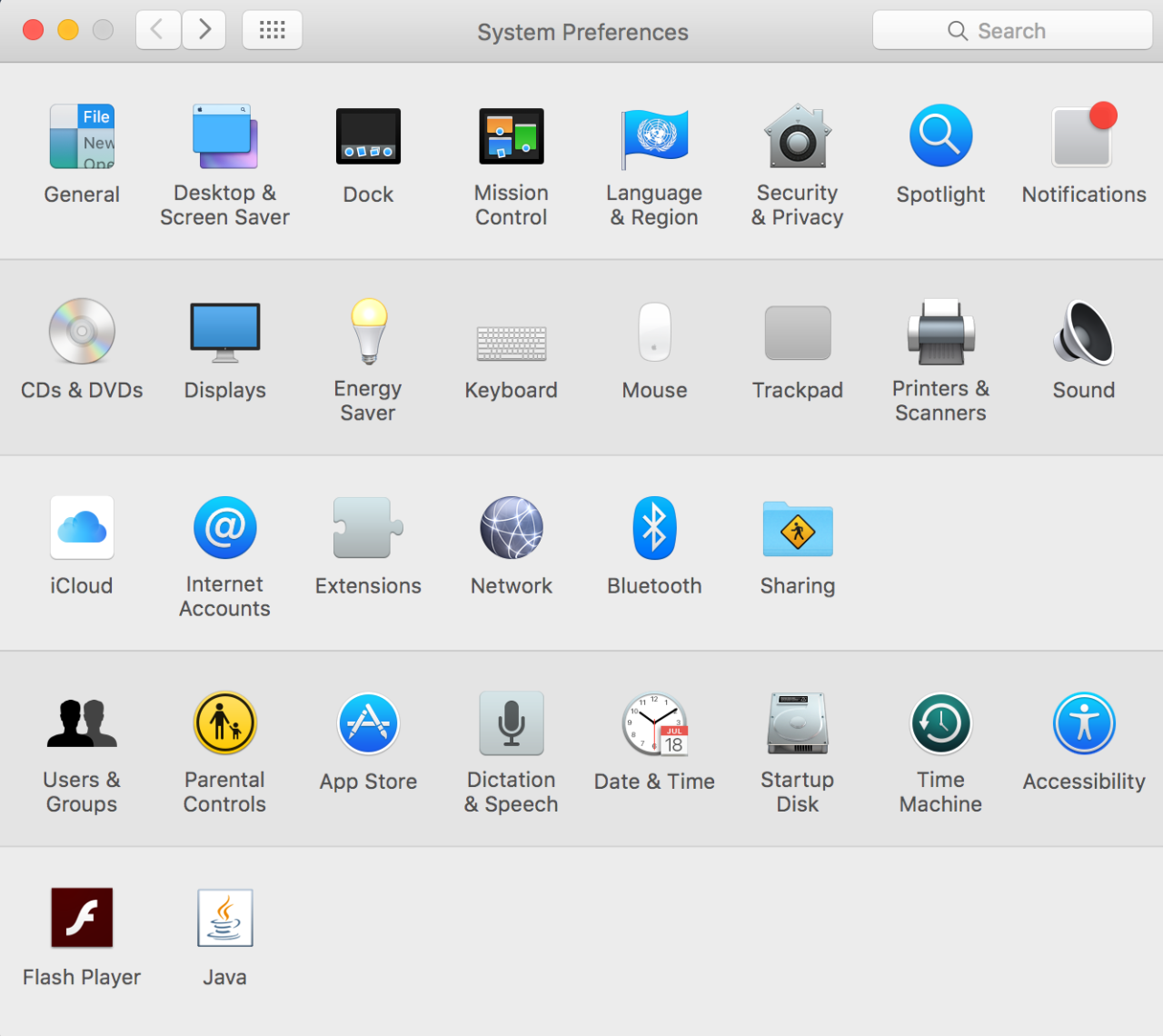Click the Show All grid button
This screenshot has width=1163, height=1036.
[x=272, y=30]
